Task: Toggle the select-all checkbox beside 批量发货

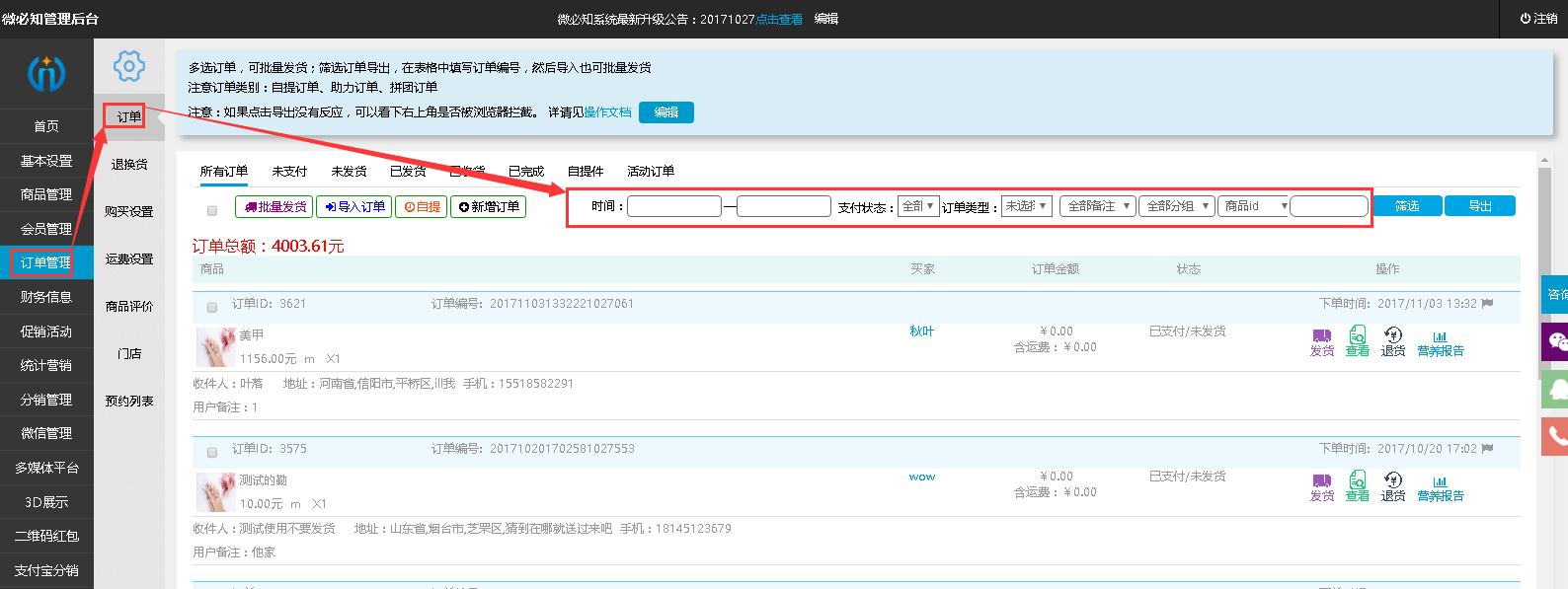Action: [x=212, y=210]
